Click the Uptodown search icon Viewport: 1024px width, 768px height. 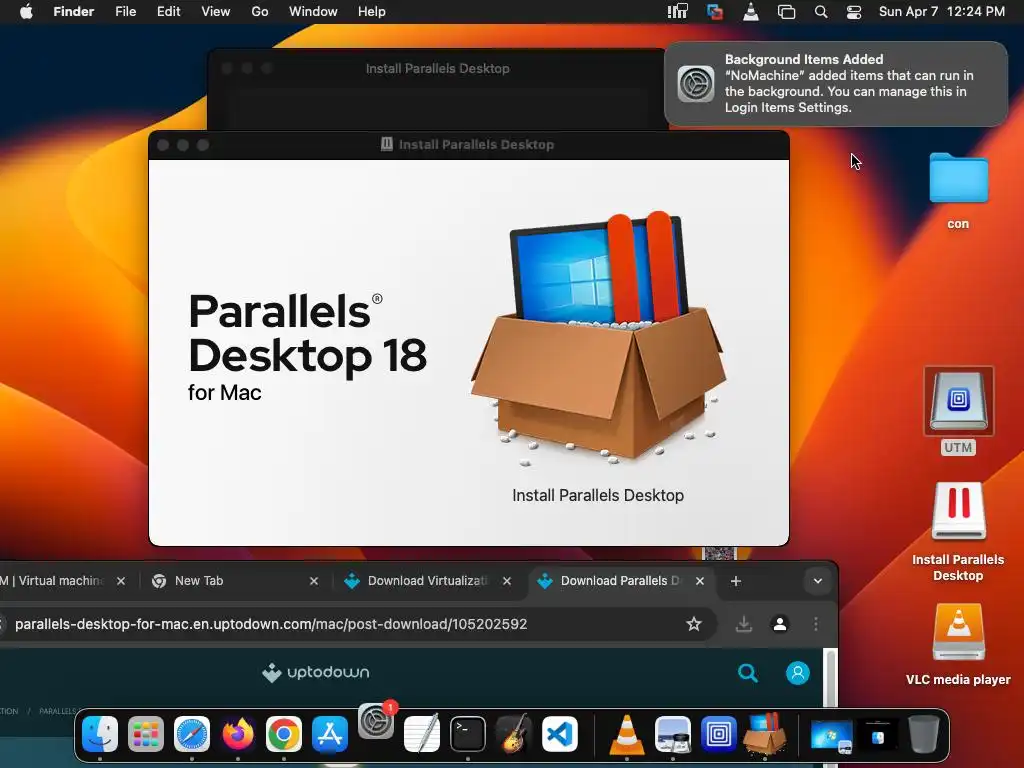coord(748,673)
